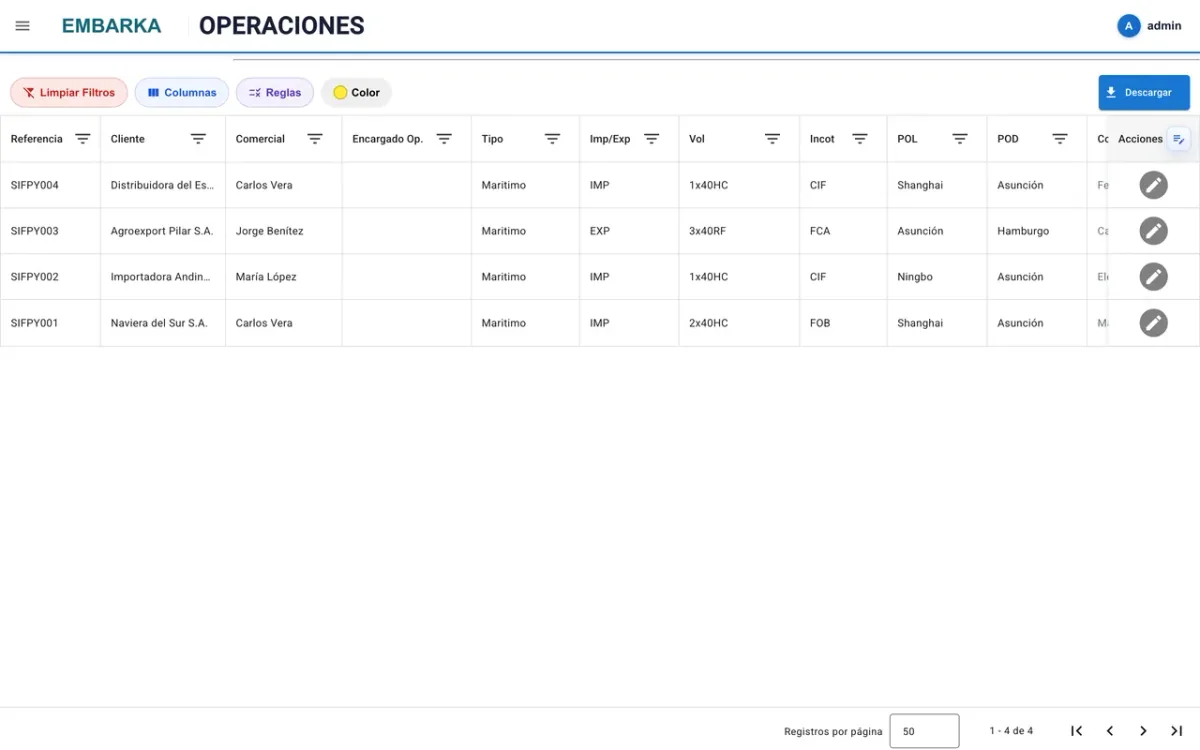The height and width of the screenshot is (750, 1200).
Task: Open filter for Cliente column
Action: click(198, 139)
